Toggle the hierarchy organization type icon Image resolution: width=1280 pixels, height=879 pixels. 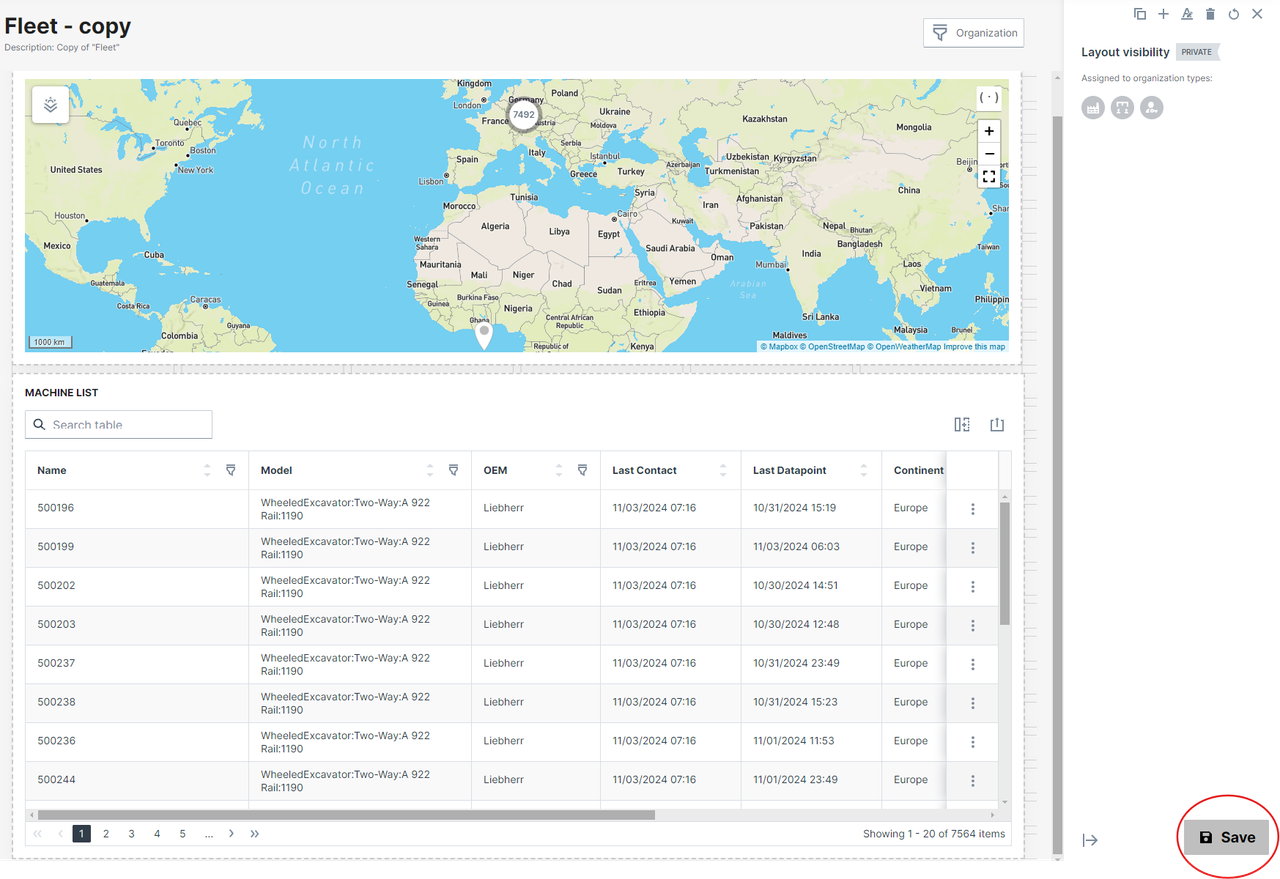(1123, 107)
